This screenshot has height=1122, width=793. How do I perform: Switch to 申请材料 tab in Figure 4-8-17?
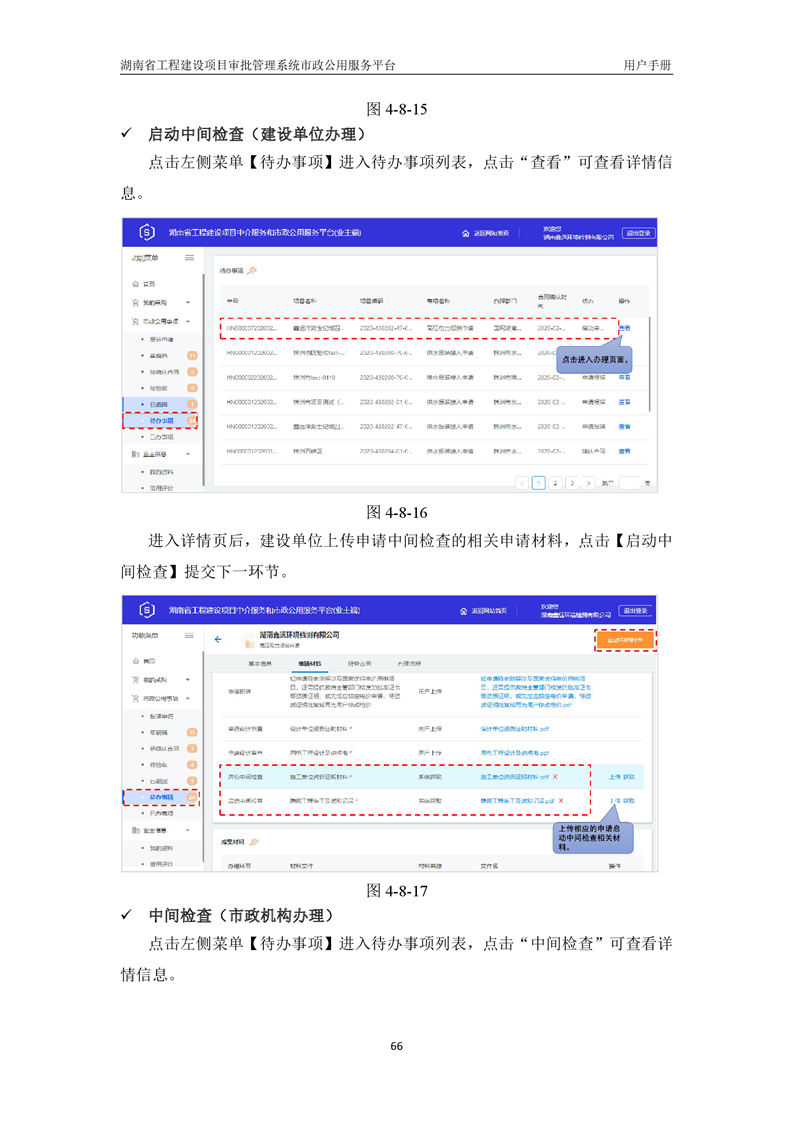[310, 664]
